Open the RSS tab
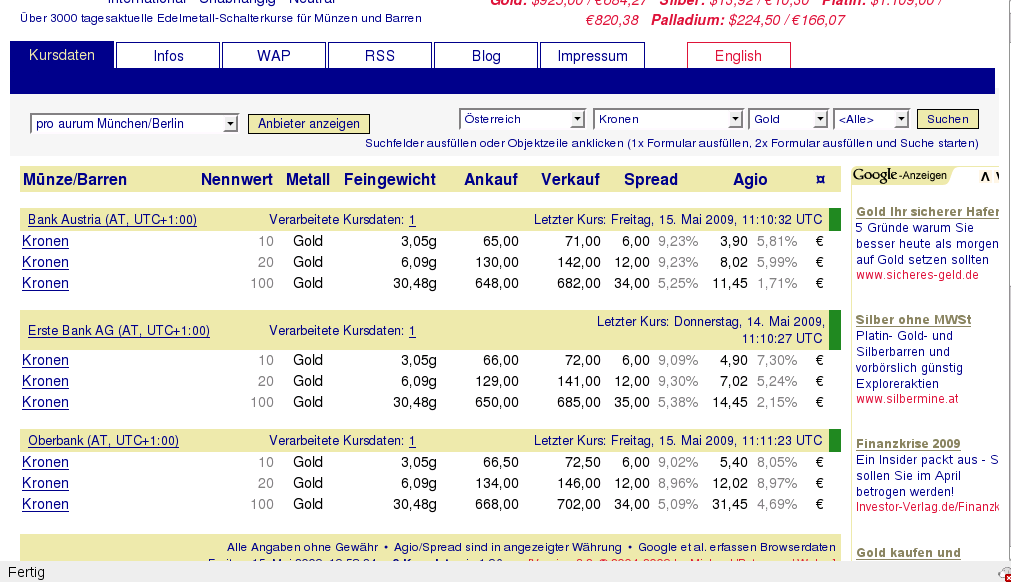Image resolution: width=1011 pixels, height=582 pixels. (380, 56)
